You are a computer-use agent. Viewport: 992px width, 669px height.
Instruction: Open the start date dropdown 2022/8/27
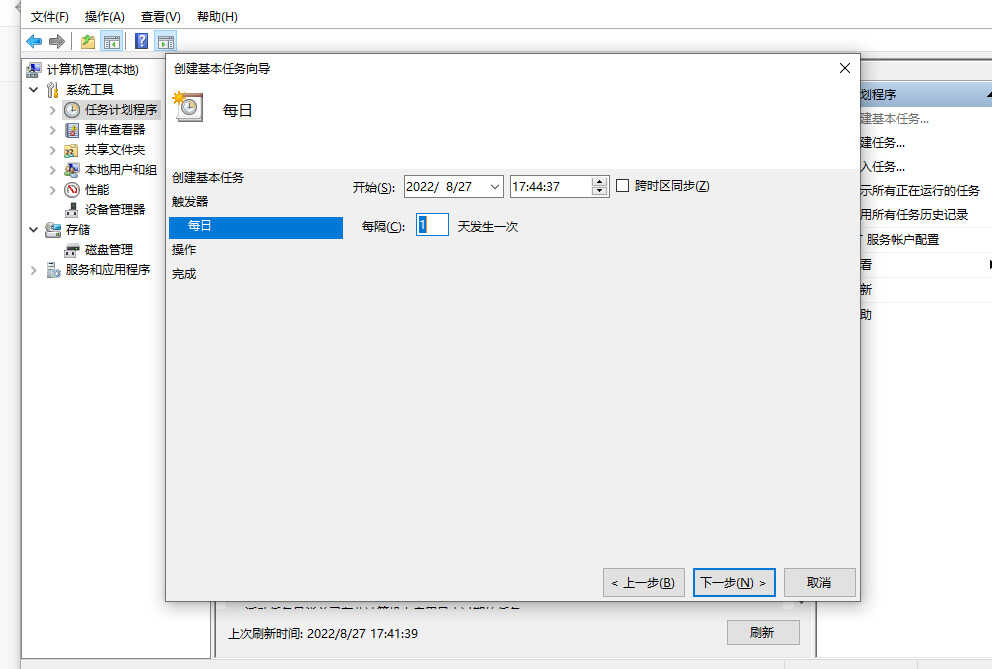point(495,187)
